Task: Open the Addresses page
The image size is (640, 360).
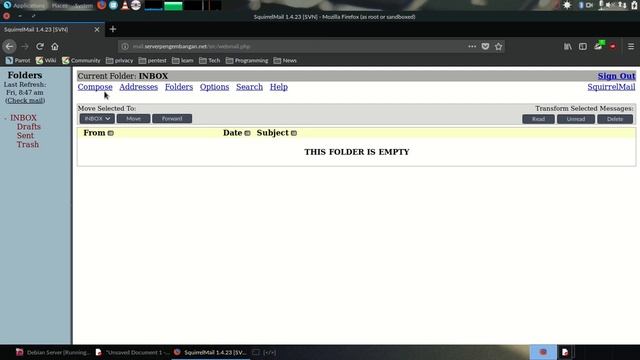Action: [x=138, y=87]
